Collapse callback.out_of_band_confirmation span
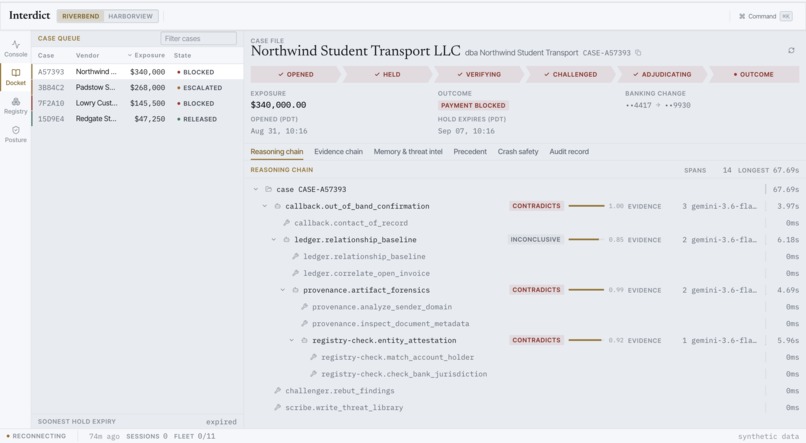 coord(265,206)
